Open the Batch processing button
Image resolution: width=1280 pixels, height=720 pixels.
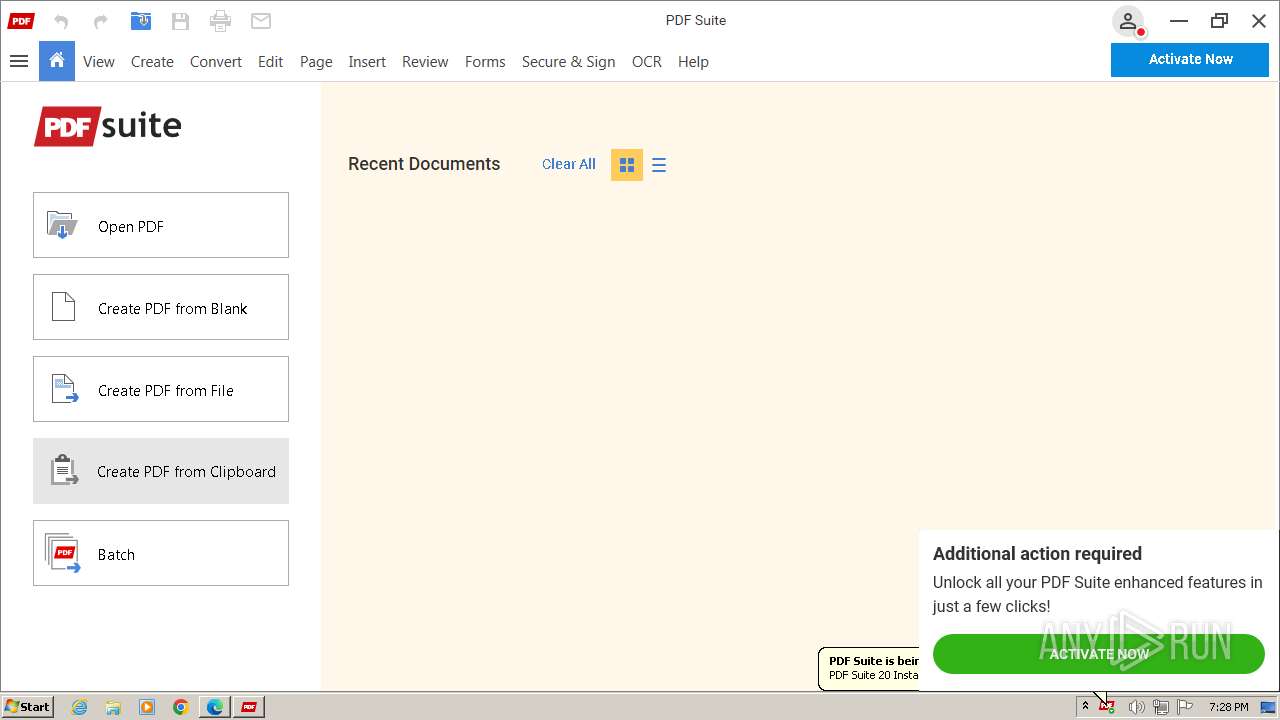tap(161, 553)
